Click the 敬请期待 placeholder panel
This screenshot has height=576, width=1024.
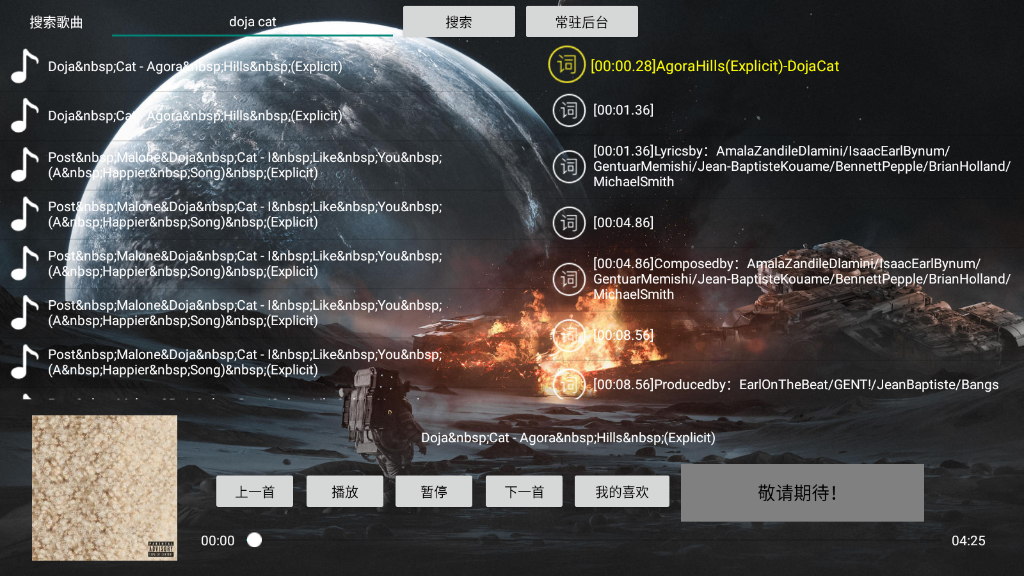[801, 492]
